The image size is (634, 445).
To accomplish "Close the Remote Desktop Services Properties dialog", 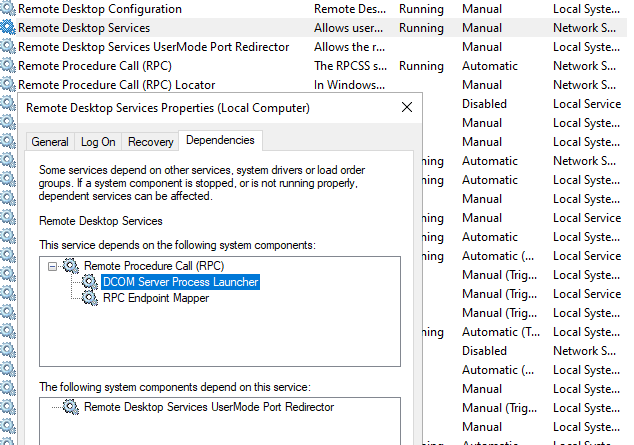I will [407, 107].
